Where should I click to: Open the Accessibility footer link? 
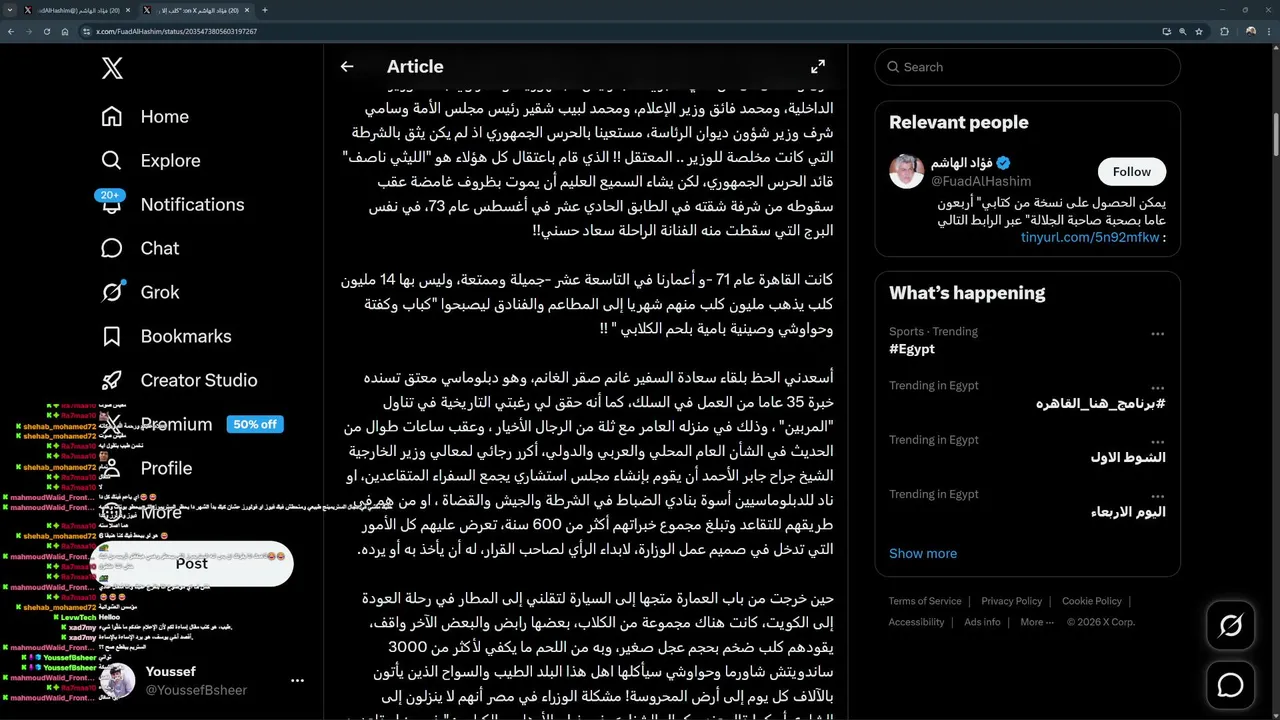click(x=916, y=622)
